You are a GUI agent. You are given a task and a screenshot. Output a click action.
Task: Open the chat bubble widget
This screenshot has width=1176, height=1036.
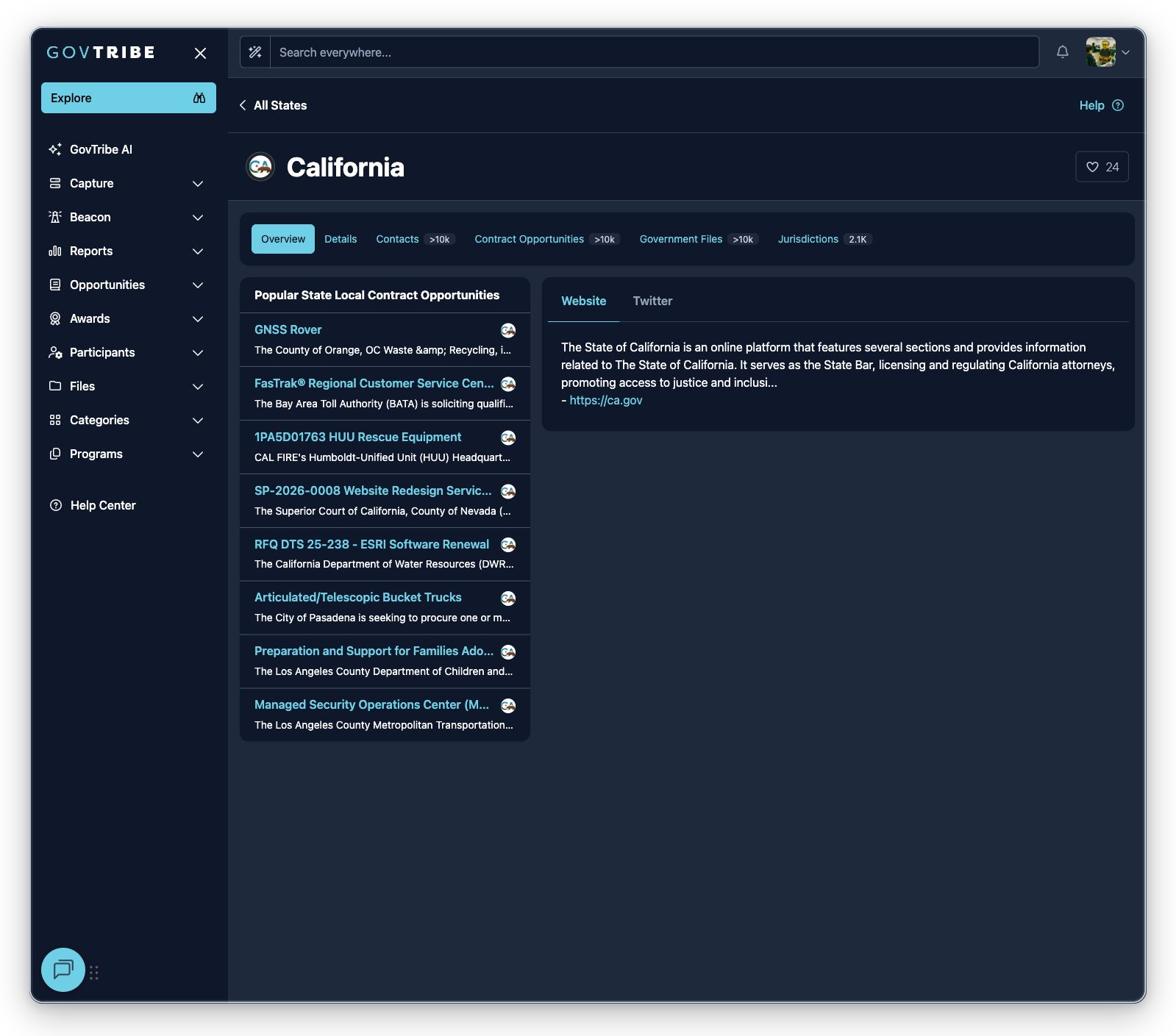click(x=63, y=970)
